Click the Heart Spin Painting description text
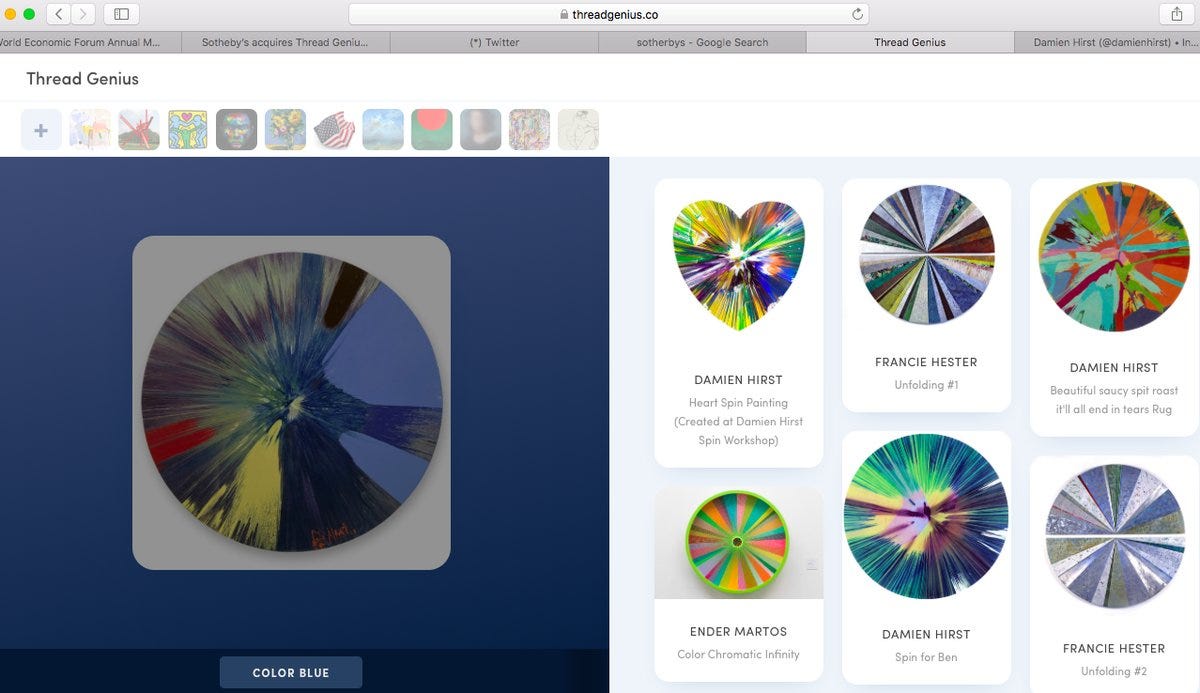 tap(739, 422)
